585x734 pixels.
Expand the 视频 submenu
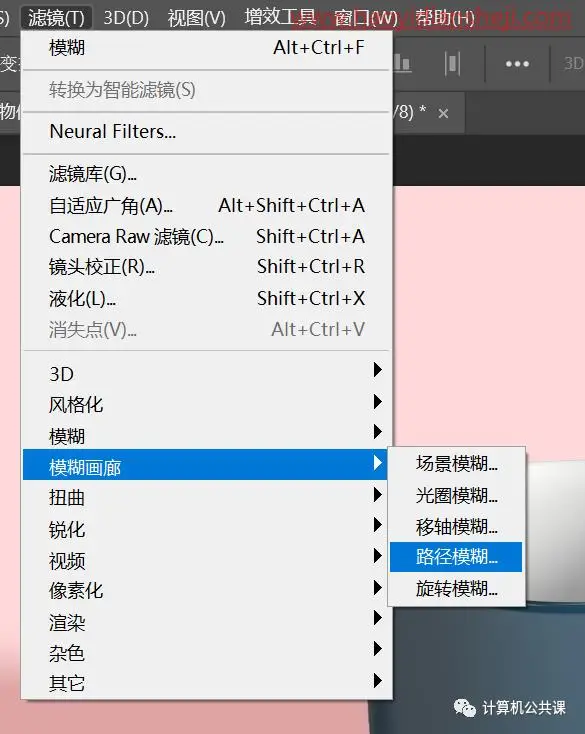click(206, 560)
